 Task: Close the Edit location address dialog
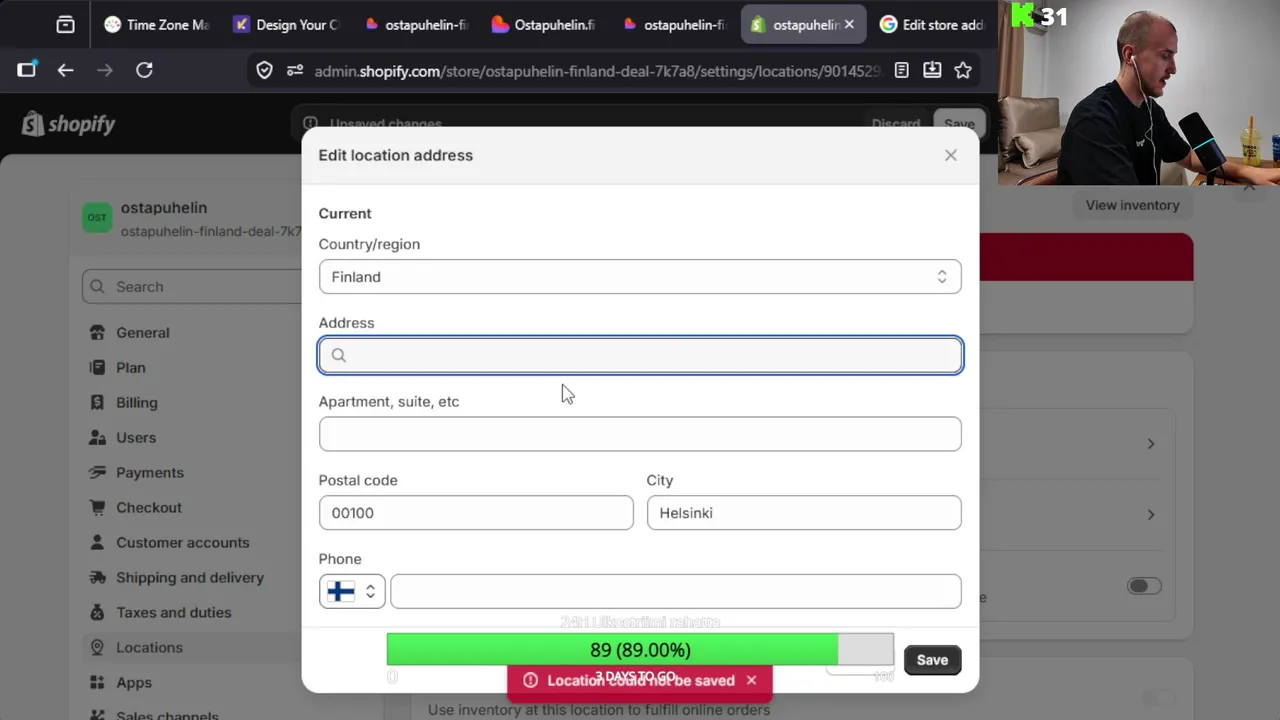pos(950,155)
